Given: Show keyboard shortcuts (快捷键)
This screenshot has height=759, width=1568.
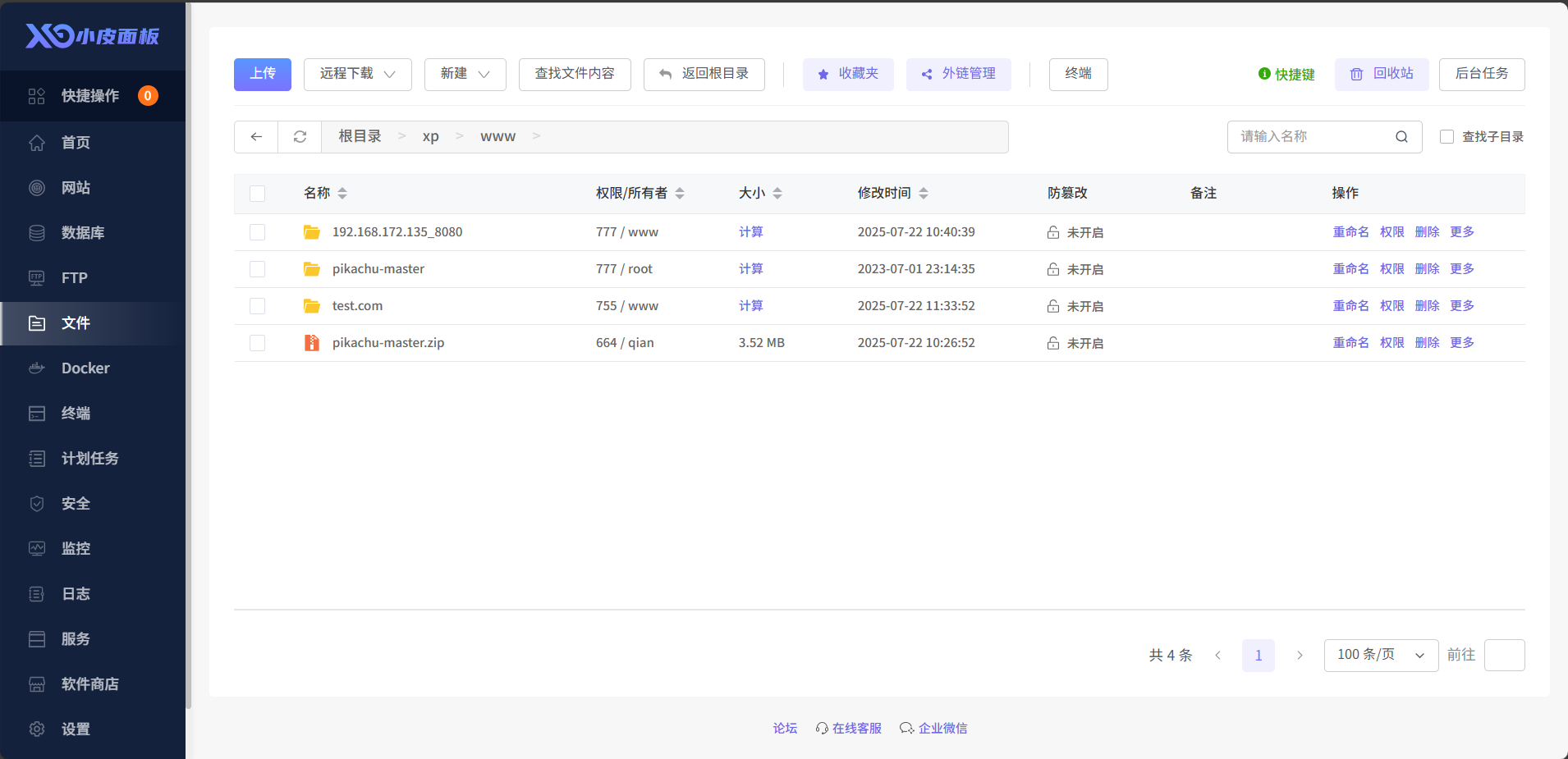Looking at the screenshot, I should 1286,75.
